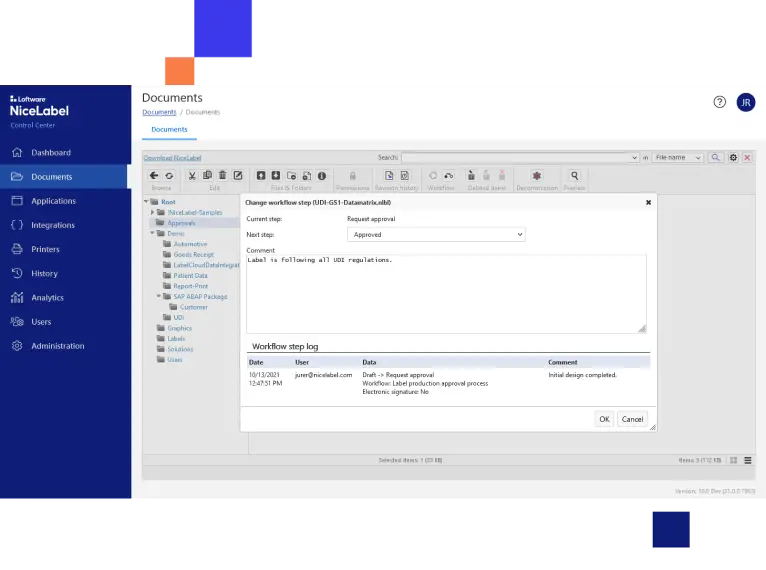Click inside the Comment text area

pyautogui.click(x=445, y=293)
